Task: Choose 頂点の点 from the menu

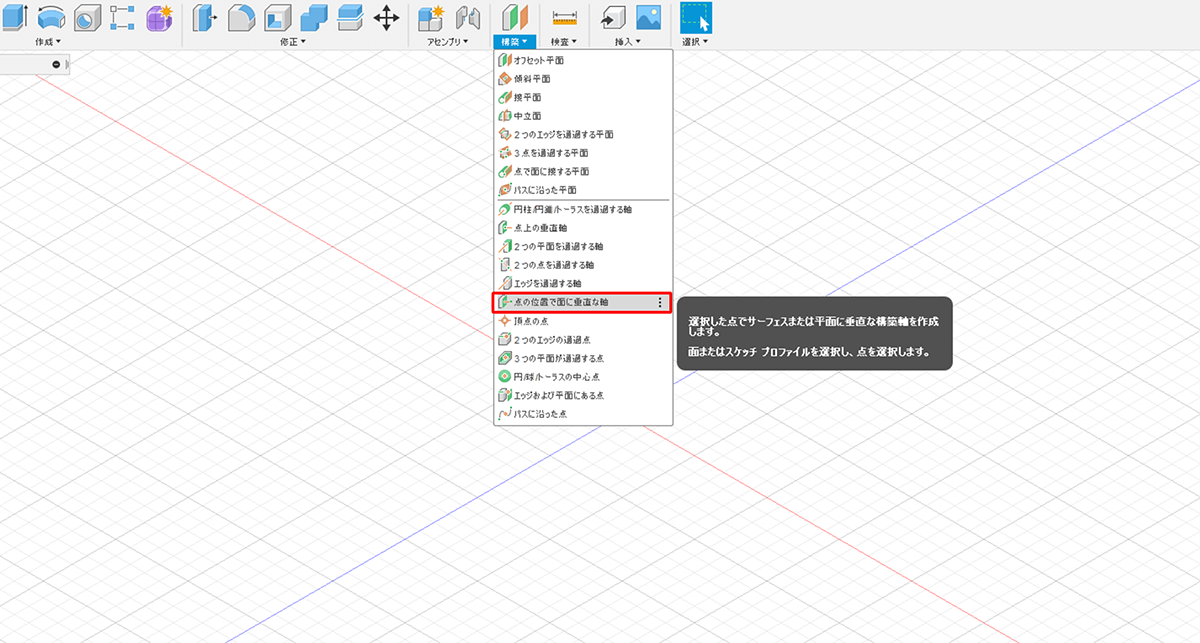Action: (x=583, y=321)
